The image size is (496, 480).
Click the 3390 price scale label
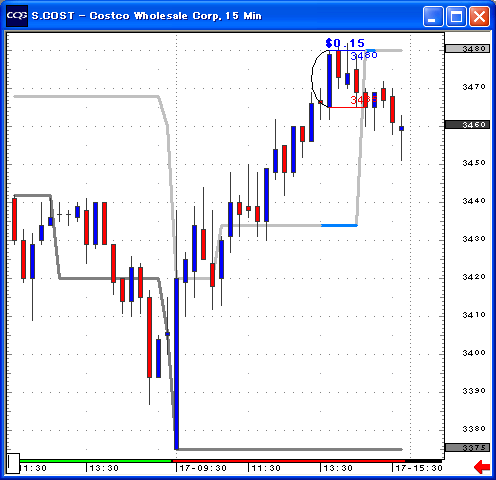pyautogui.click(x=474, y=391)
